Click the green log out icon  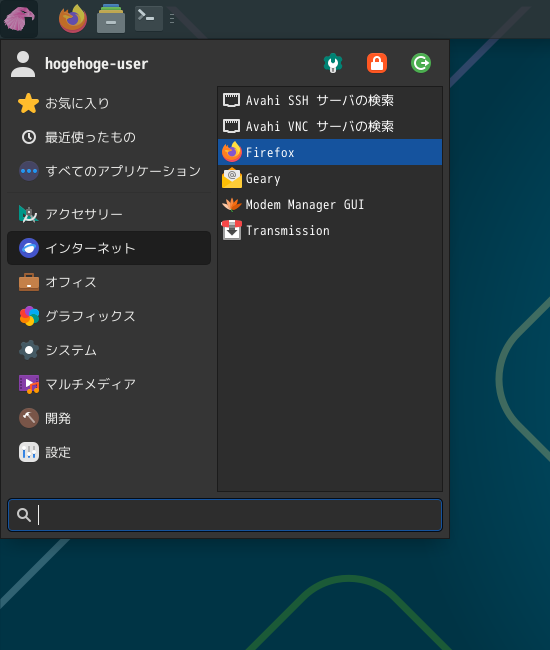coord(421,63)
